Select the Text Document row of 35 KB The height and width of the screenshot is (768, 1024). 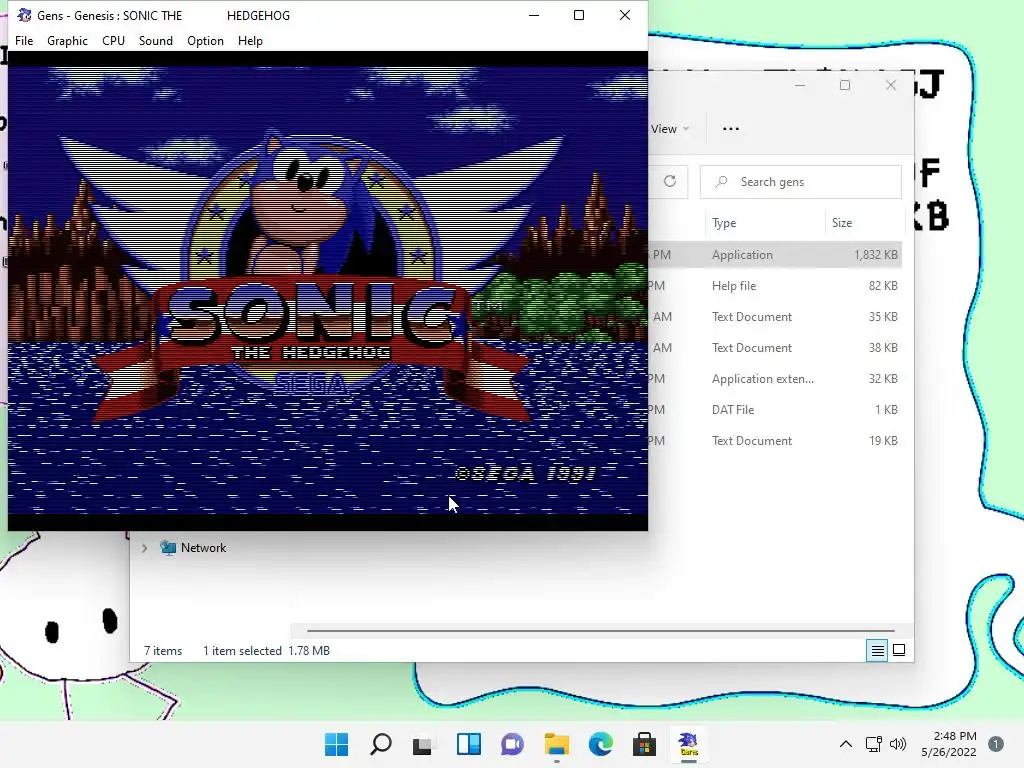[x=775, y=317]
